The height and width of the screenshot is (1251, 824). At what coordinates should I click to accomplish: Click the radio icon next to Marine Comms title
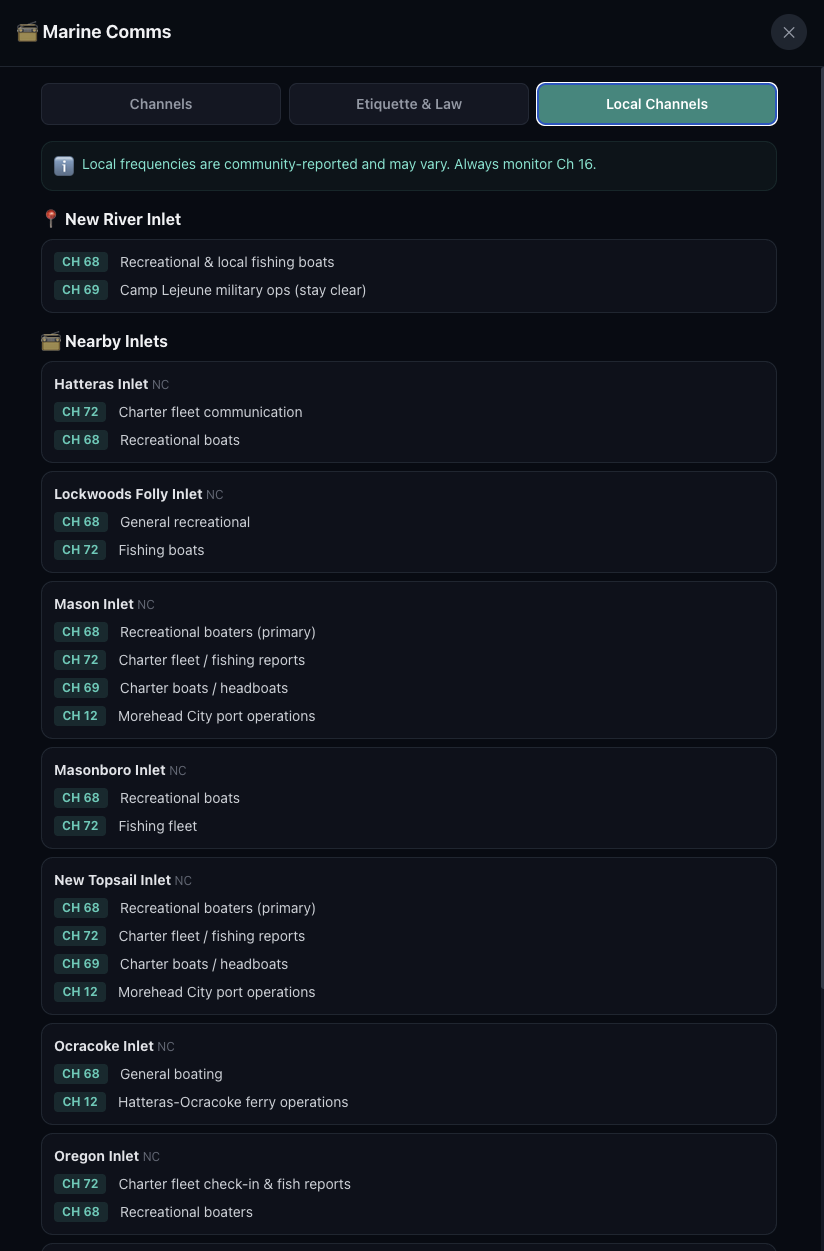pyautogui.click(x=27, y=31)
